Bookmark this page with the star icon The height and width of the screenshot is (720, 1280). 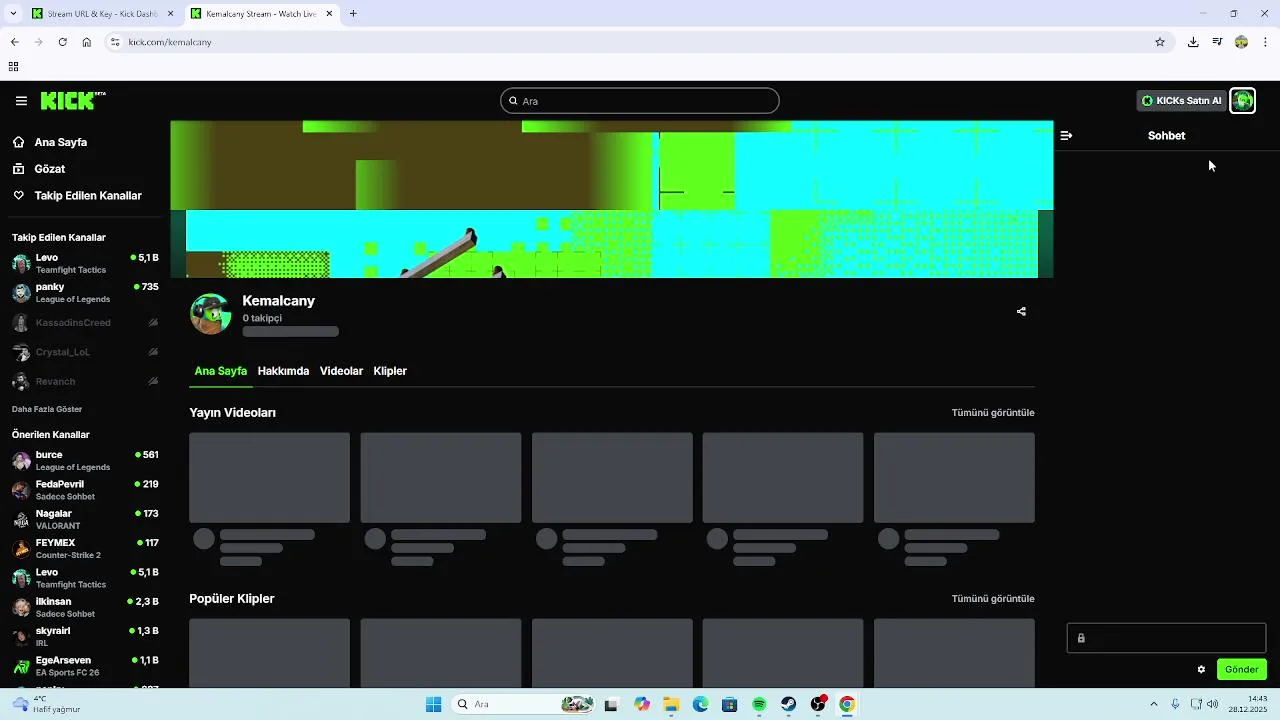[1160, 42]
